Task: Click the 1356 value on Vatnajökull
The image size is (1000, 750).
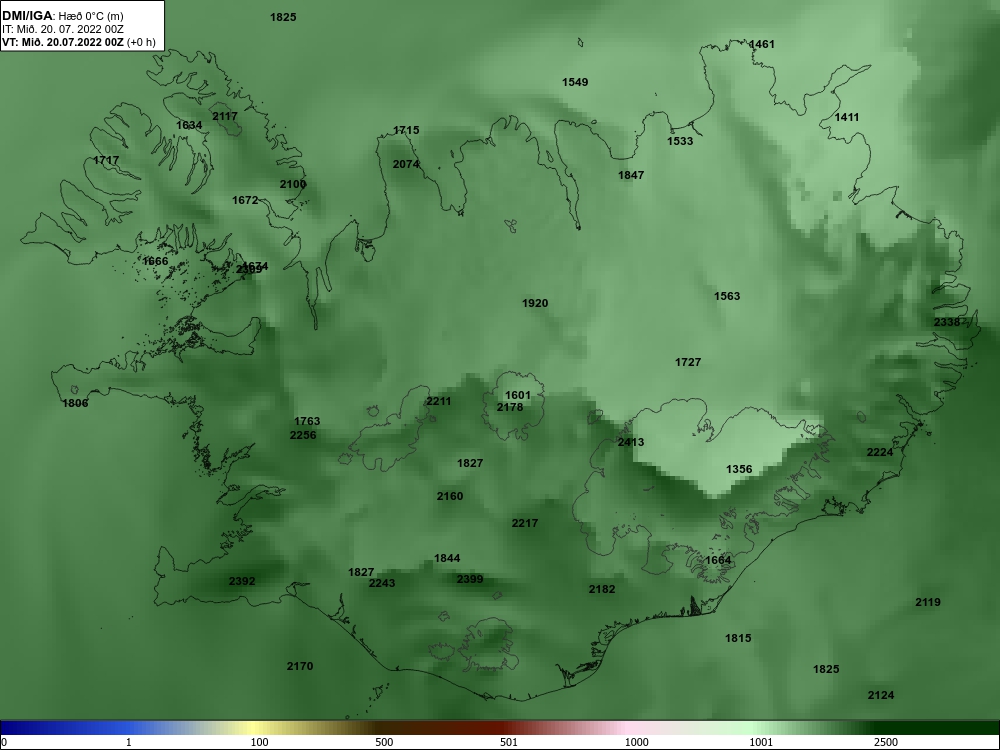Action: (739, 469)
